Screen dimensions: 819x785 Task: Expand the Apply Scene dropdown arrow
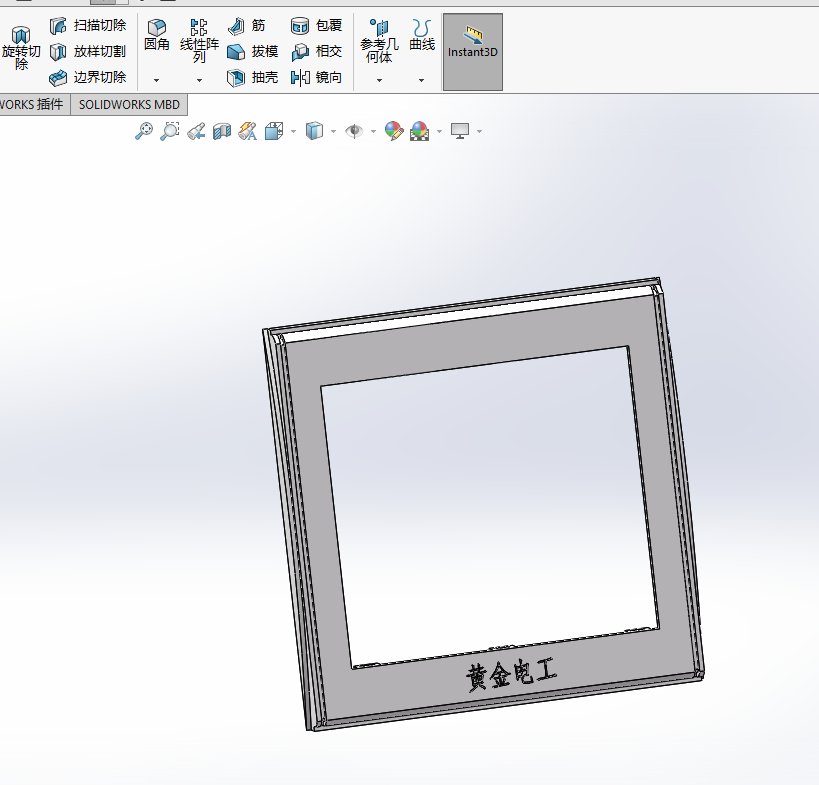point(439,131)
